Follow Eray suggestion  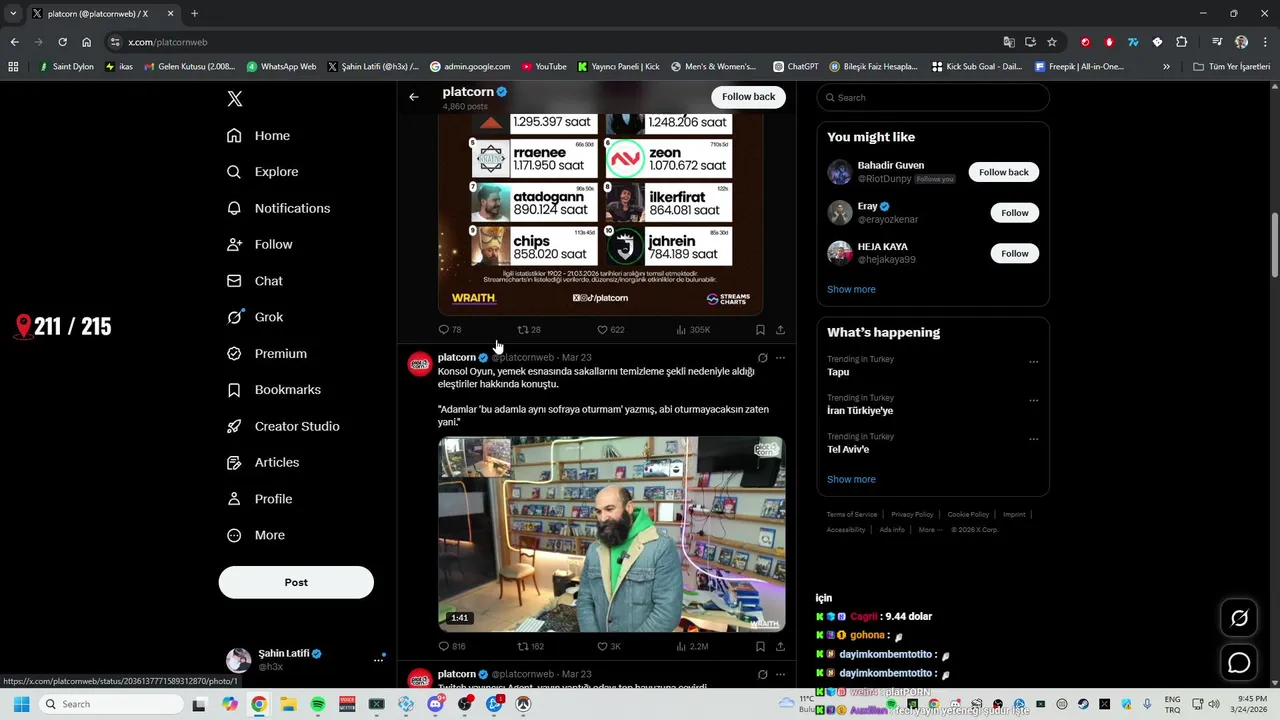point(1014,213)
